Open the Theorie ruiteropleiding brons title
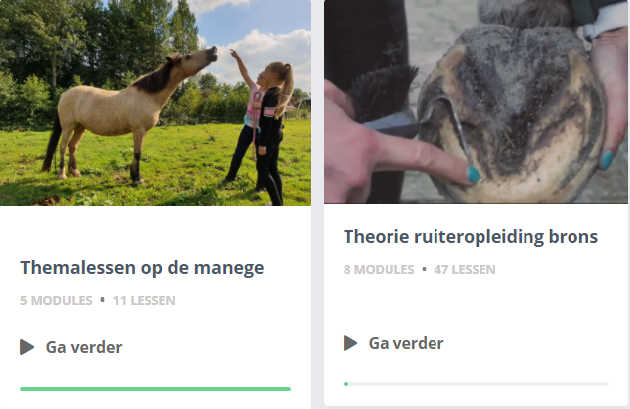This screenshot has width=630, height=409. (471, 237)
